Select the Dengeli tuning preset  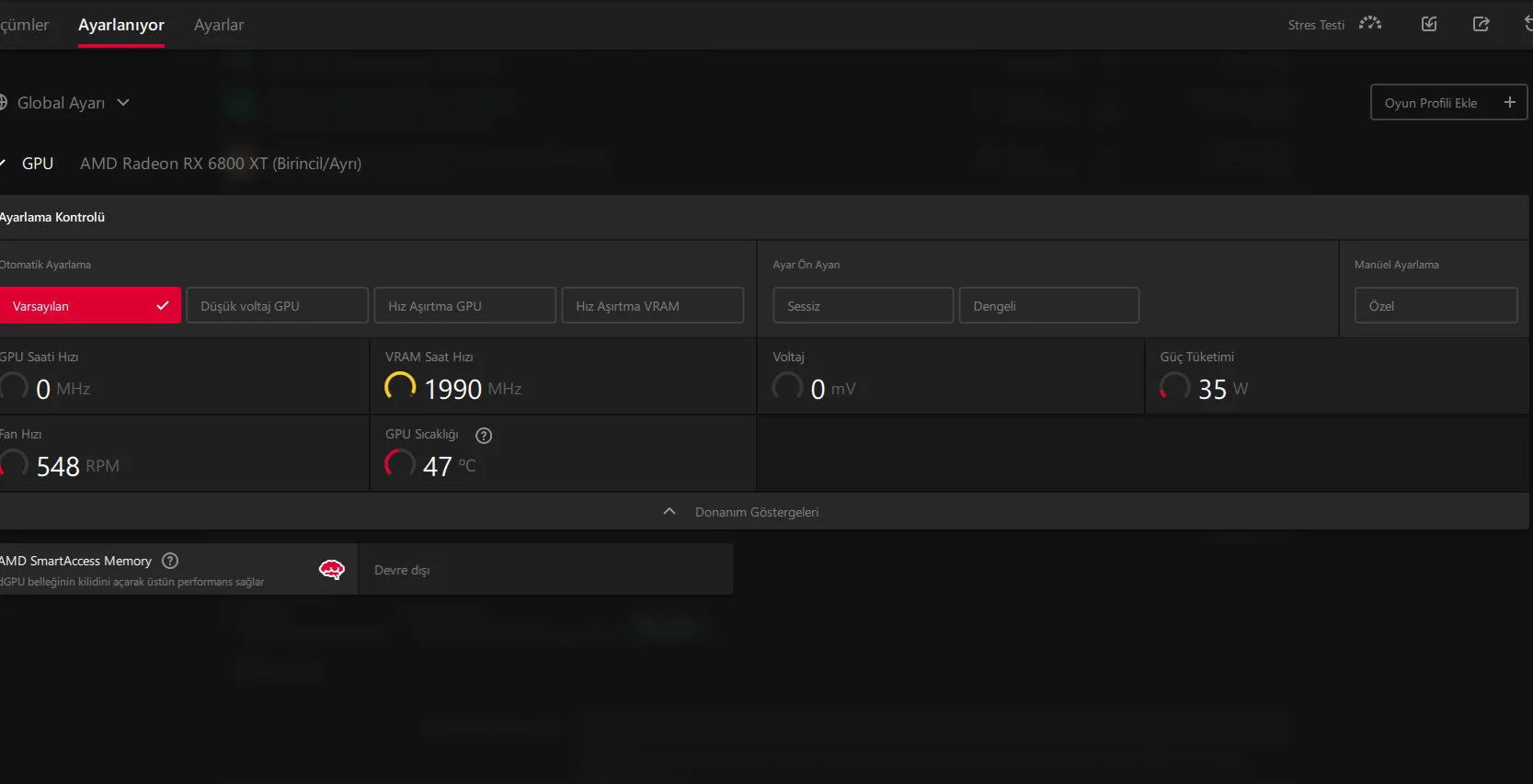coord(1049,306)
